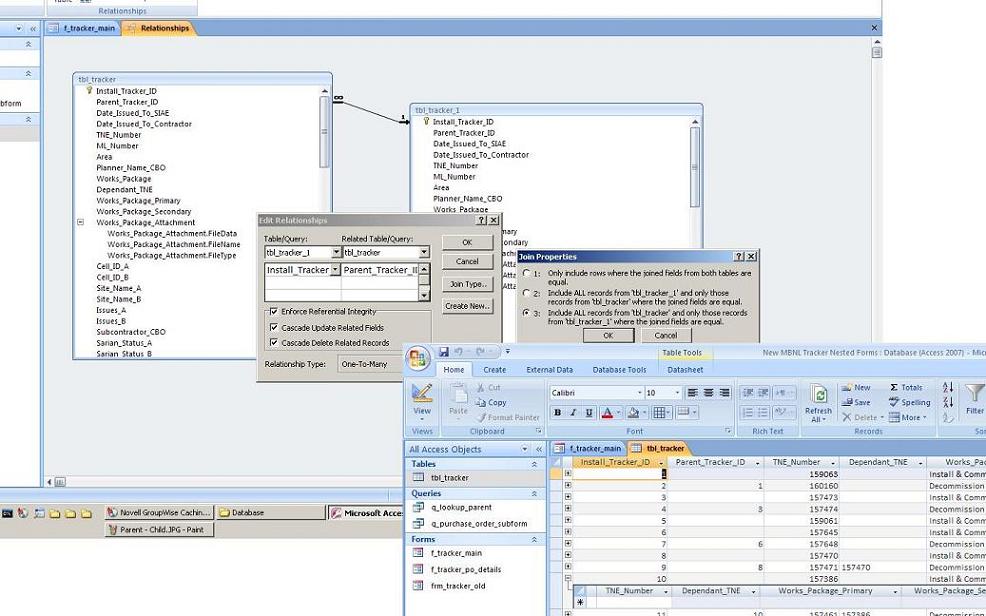Open All Access Objects pane dropdown
Screen dimensions: 986x616
[x=524, y=449]
